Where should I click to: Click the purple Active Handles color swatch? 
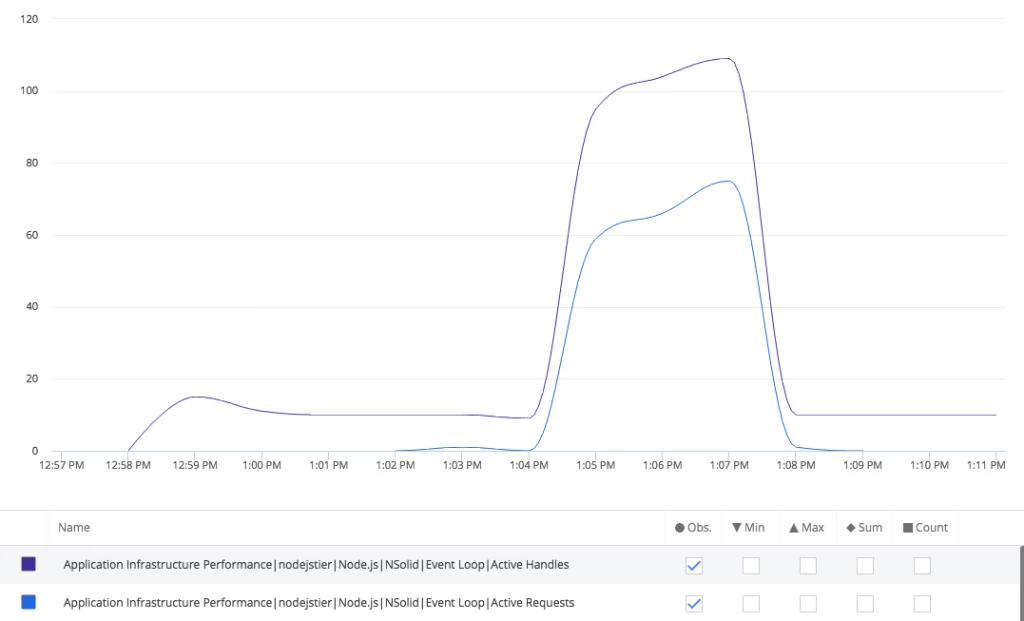click(x=29, y=565)
